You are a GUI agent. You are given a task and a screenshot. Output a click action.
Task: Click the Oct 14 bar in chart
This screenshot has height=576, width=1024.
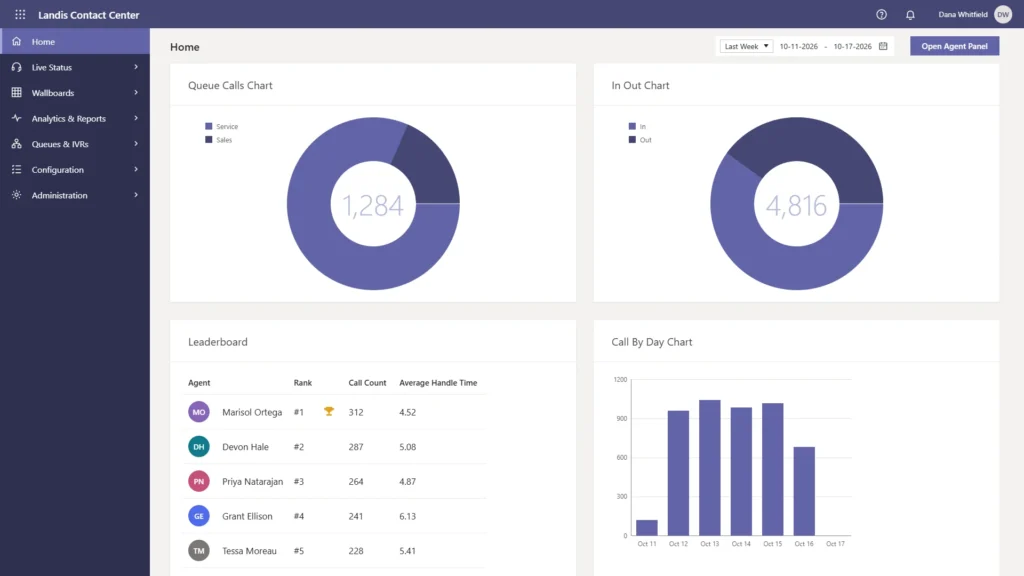741,472
